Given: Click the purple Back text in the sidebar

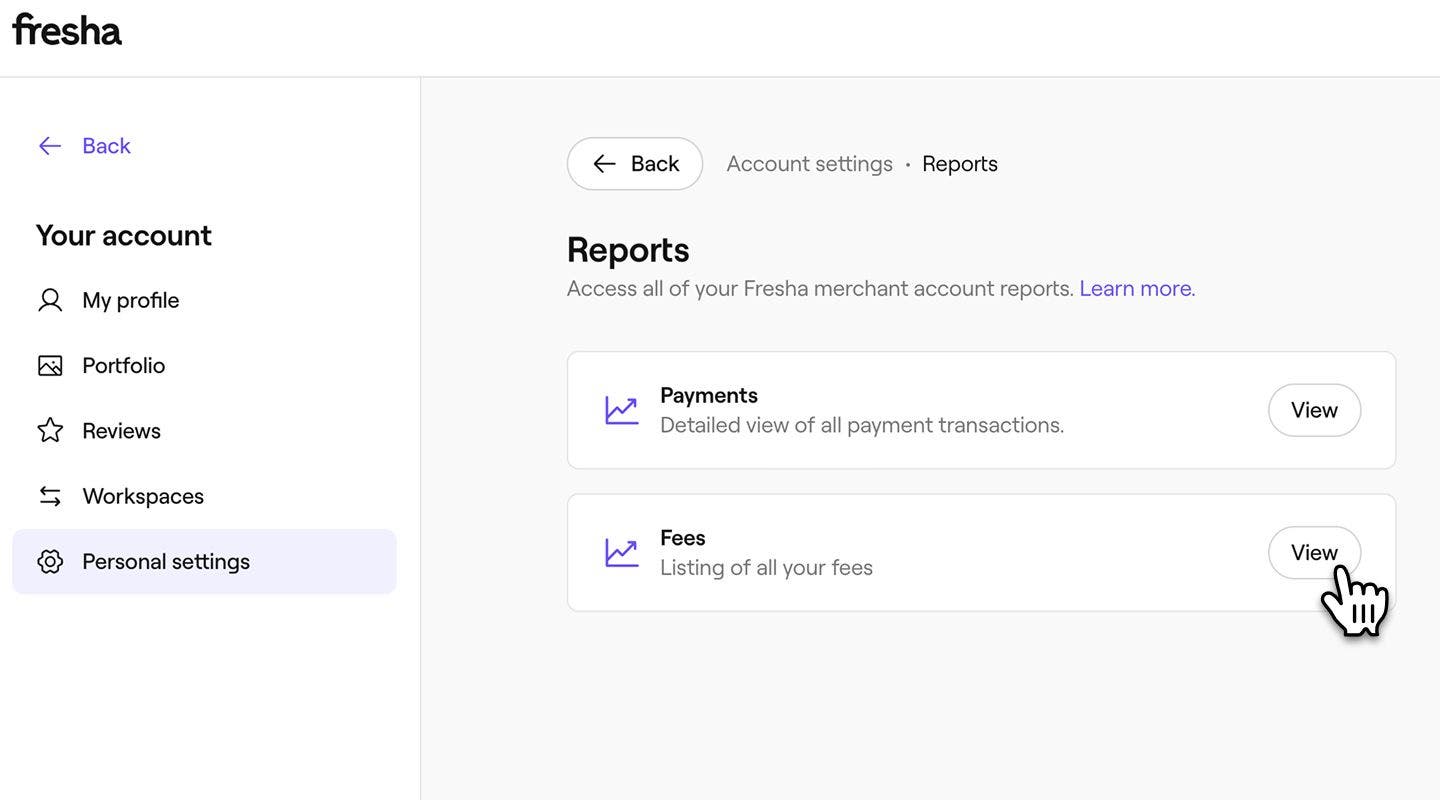Looking at the screenshot, I should tap(106, 146).
